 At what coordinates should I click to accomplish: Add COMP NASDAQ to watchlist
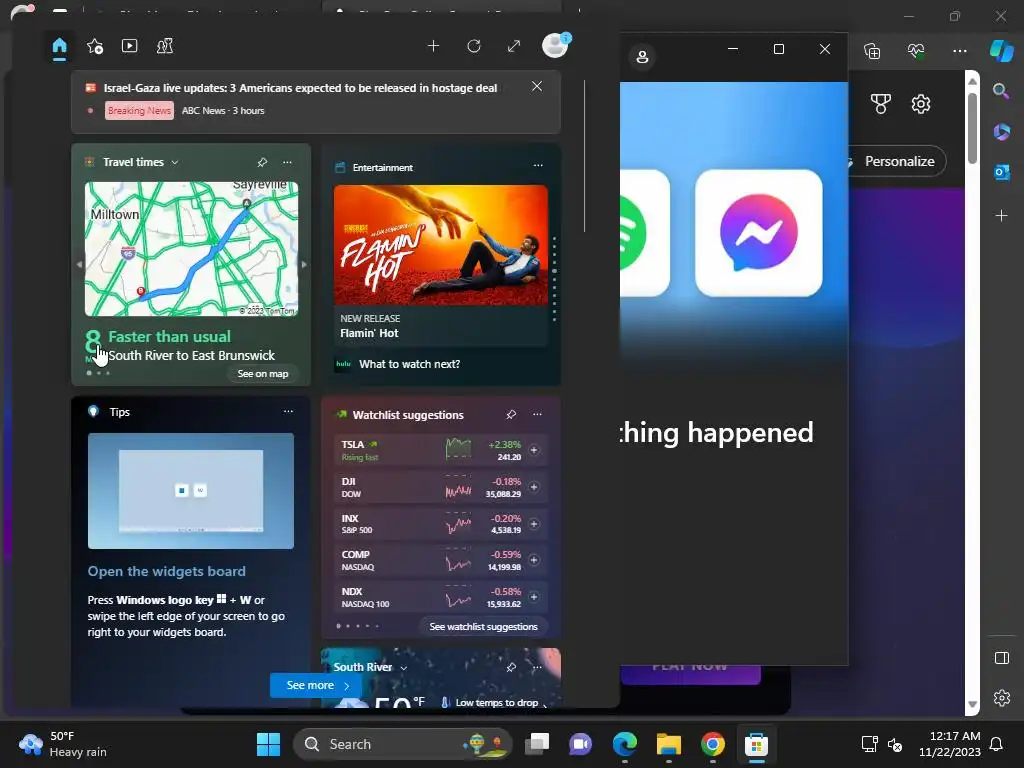click(534, 560)
